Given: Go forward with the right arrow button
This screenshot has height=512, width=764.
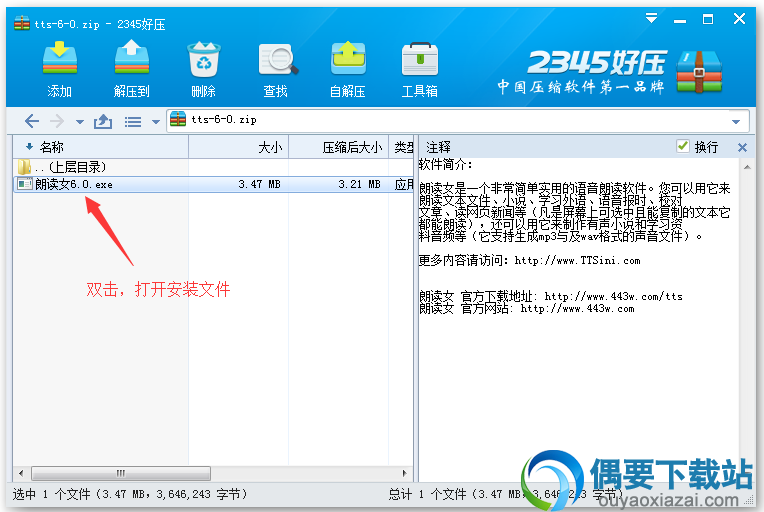Looking at the screenshot, I should coord(57,121).
